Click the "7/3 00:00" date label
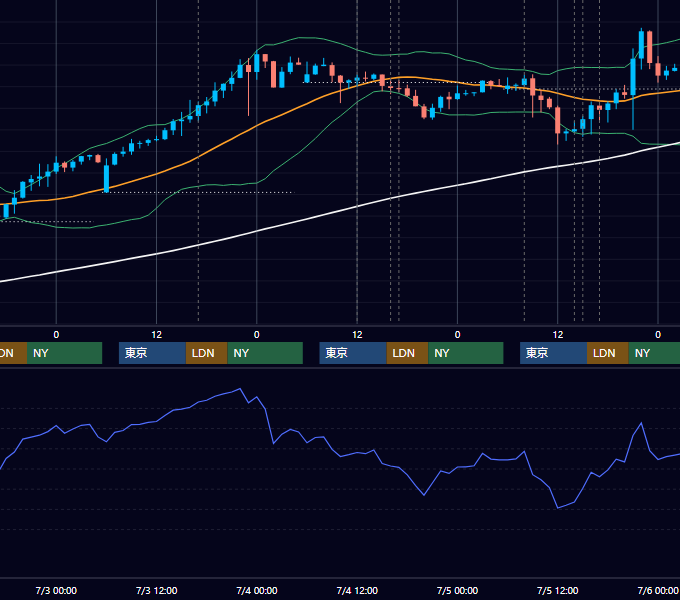Viewport: 680px width, 600px height. tap(56, 590)
